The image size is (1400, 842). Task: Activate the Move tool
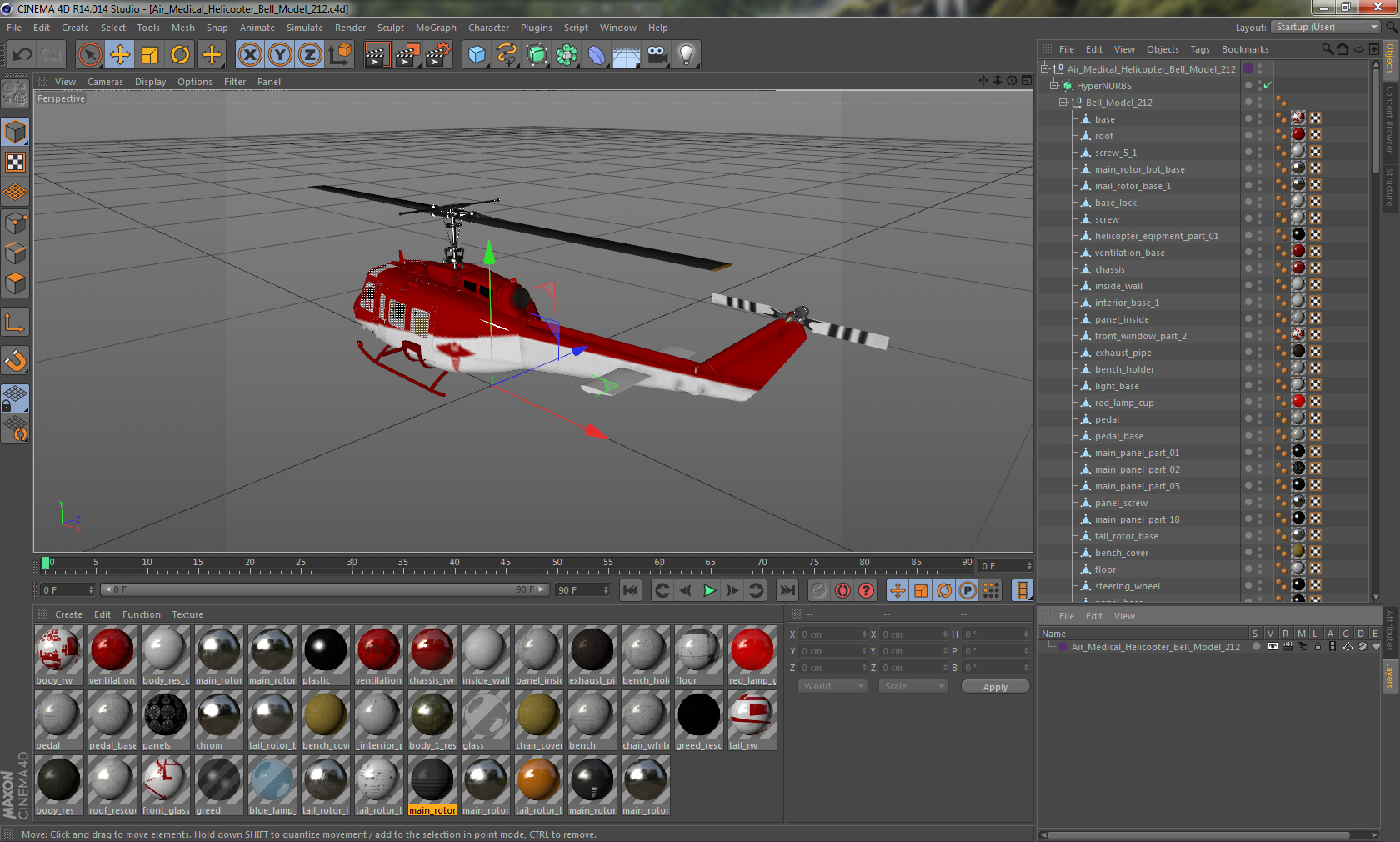(x=120, y=55)
